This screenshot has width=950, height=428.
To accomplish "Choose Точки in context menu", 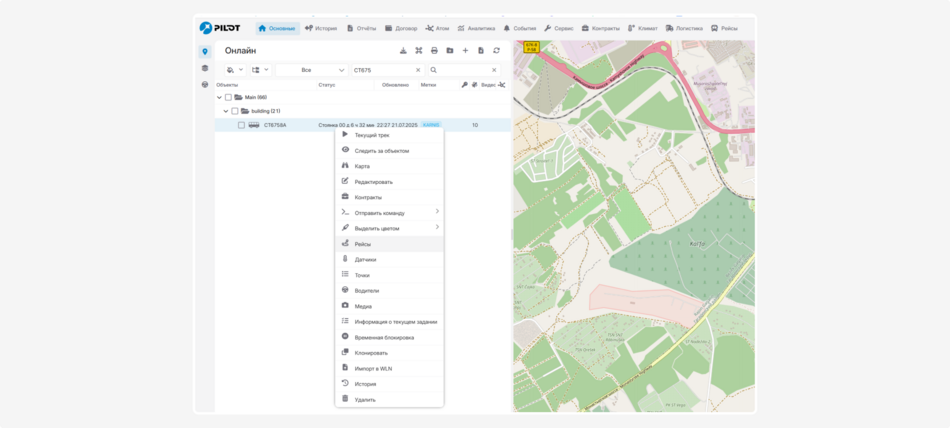I will 390,275.
